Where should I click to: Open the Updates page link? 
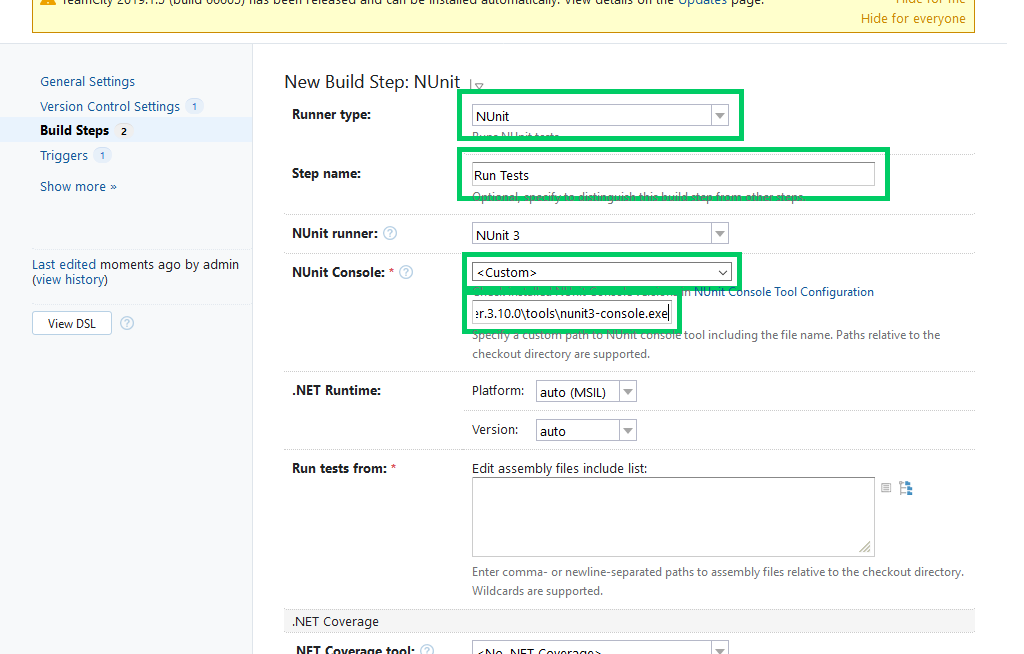click(702, 3)
